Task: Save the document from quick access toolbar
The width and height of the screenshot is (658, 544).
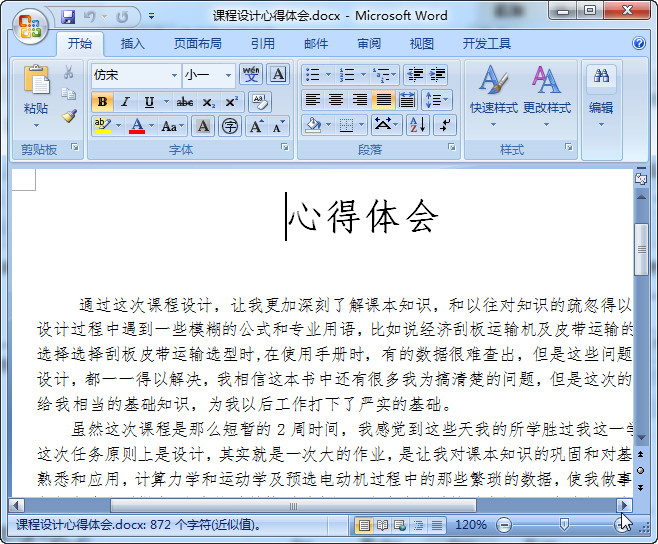Action: [x=68, y=17]
